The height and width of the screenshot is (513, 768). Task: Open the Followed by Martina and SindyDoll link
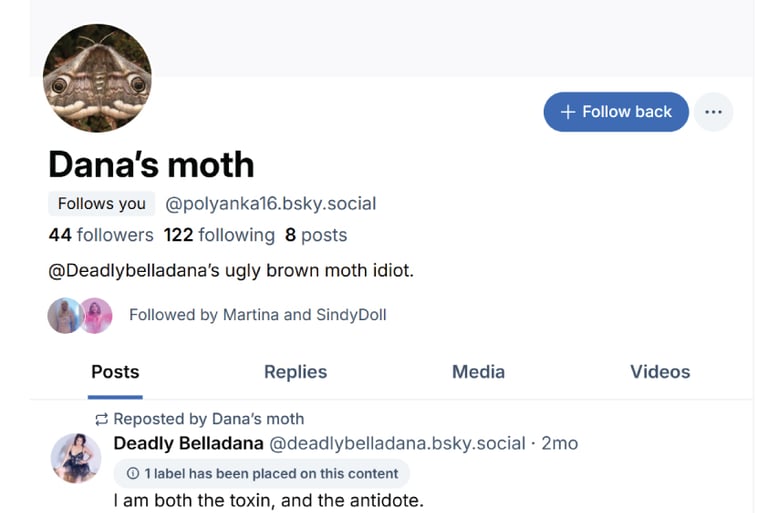[257, 315]
